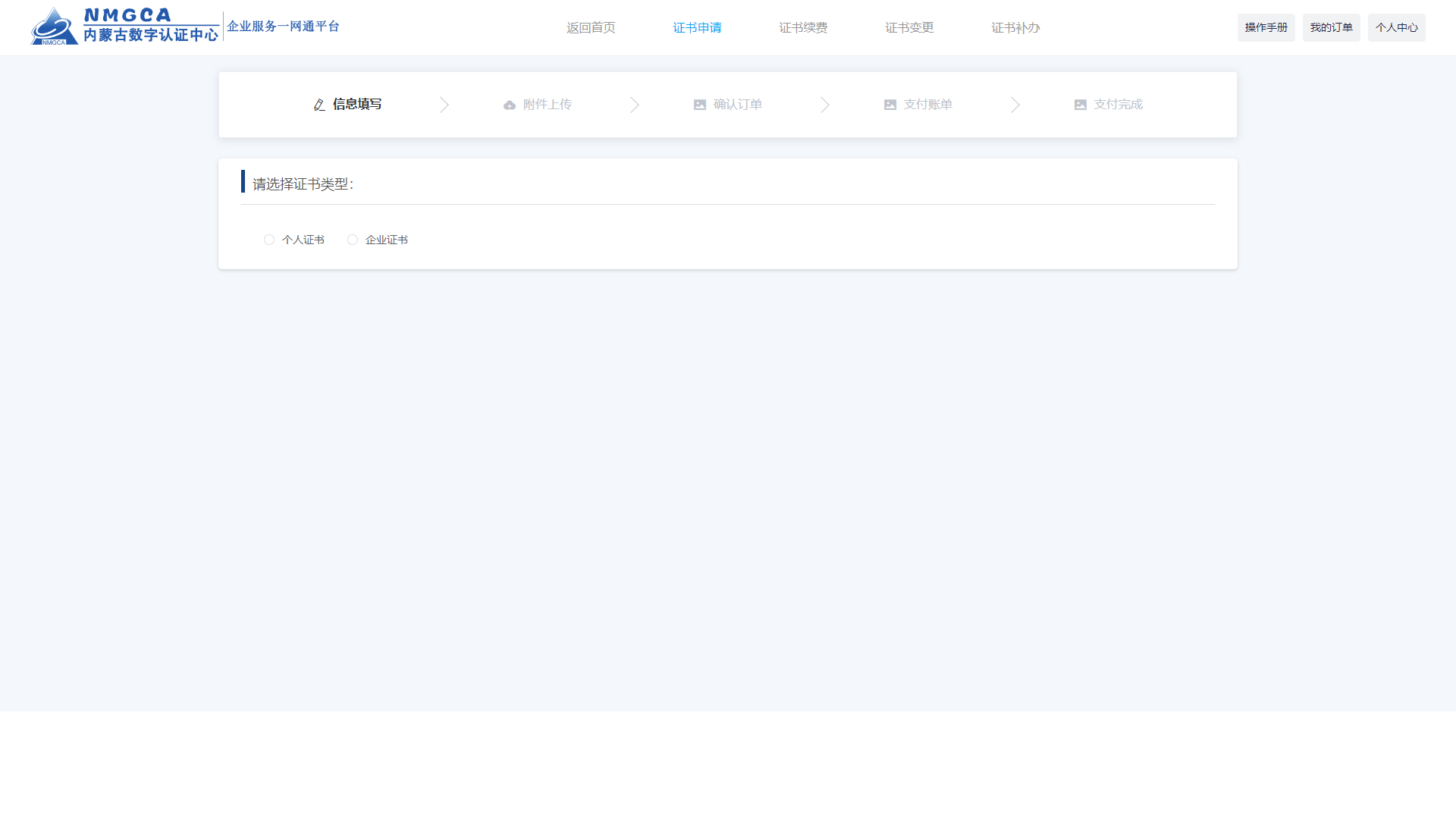This screenshot has width=1456, height=819.
Task: Click the 支付完成 step label
Action: 1119,105
